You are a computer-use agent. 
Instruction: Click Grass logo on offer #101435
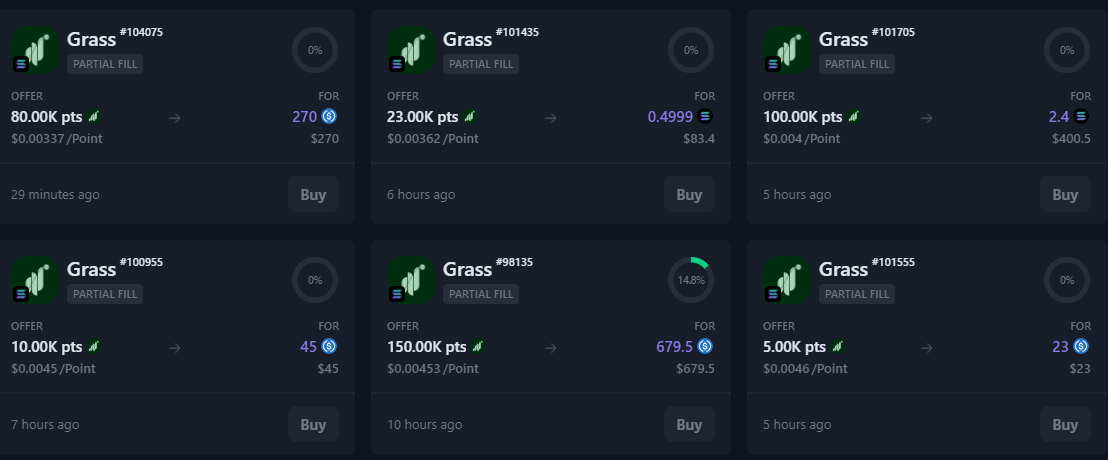click(411, 49)
